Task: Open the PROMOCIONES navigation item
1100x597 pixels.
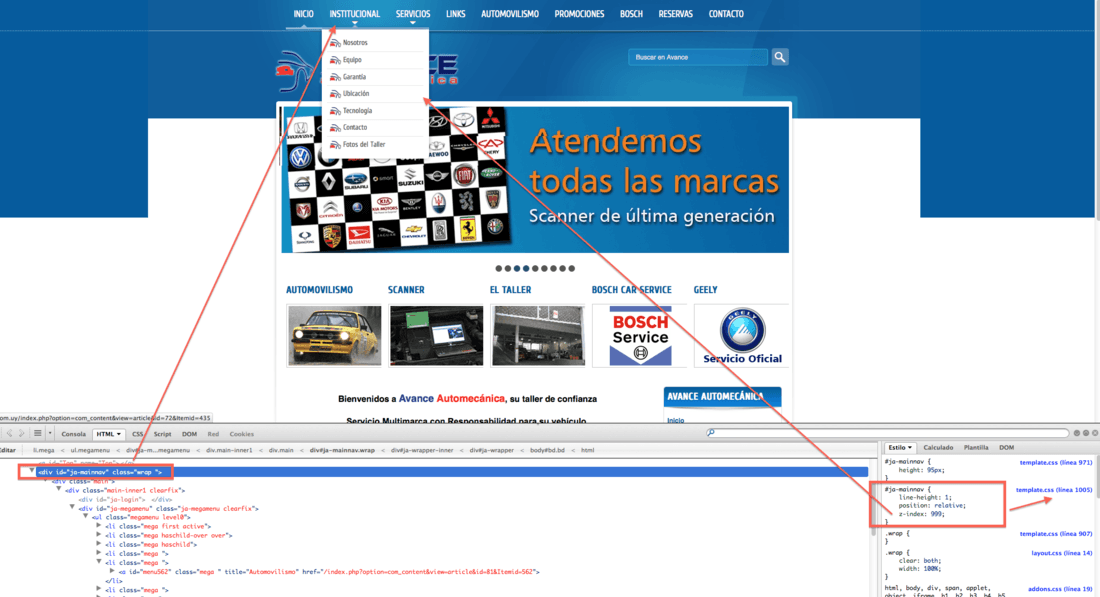Action: coord(579,14)
